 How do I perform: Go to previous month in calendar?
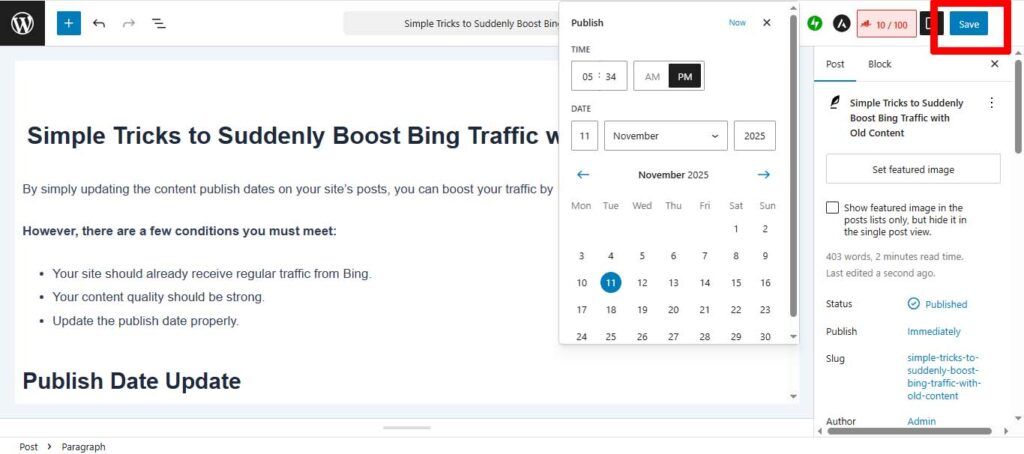click(x=583, y=175)
